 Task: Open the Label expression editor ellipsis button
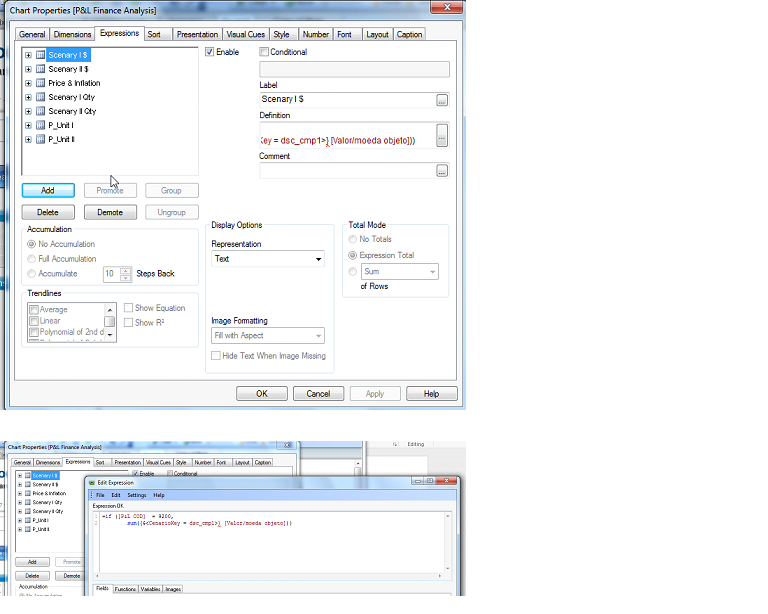[442, 100]
